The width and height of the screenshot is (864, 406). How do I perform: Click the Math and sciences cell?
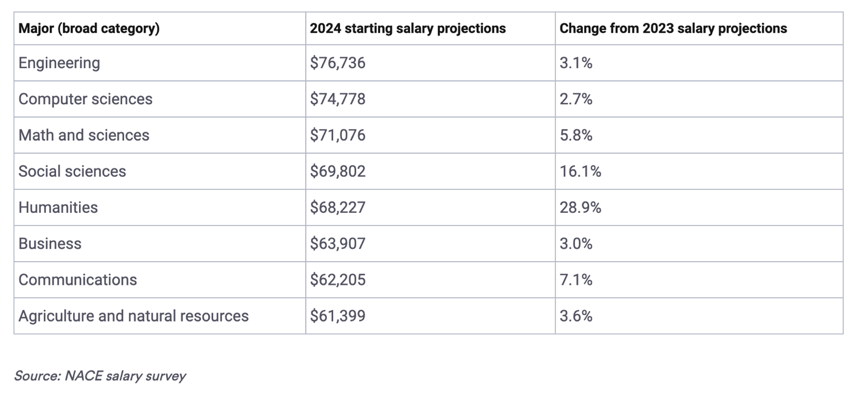[84, 135]
